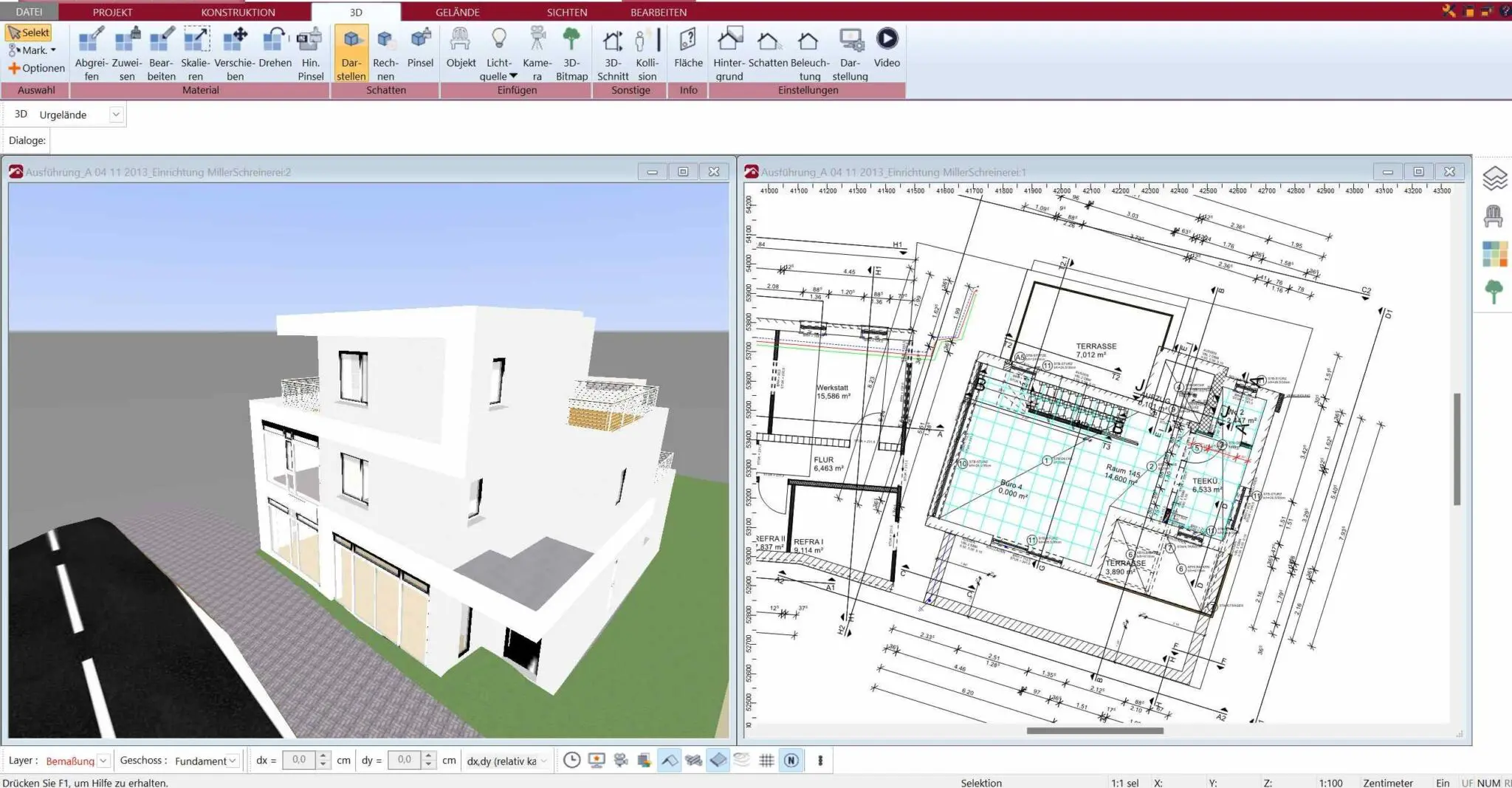Open the GELÄNDE ribbon tab
1512x788 pixels.
[x=457, y=12]
